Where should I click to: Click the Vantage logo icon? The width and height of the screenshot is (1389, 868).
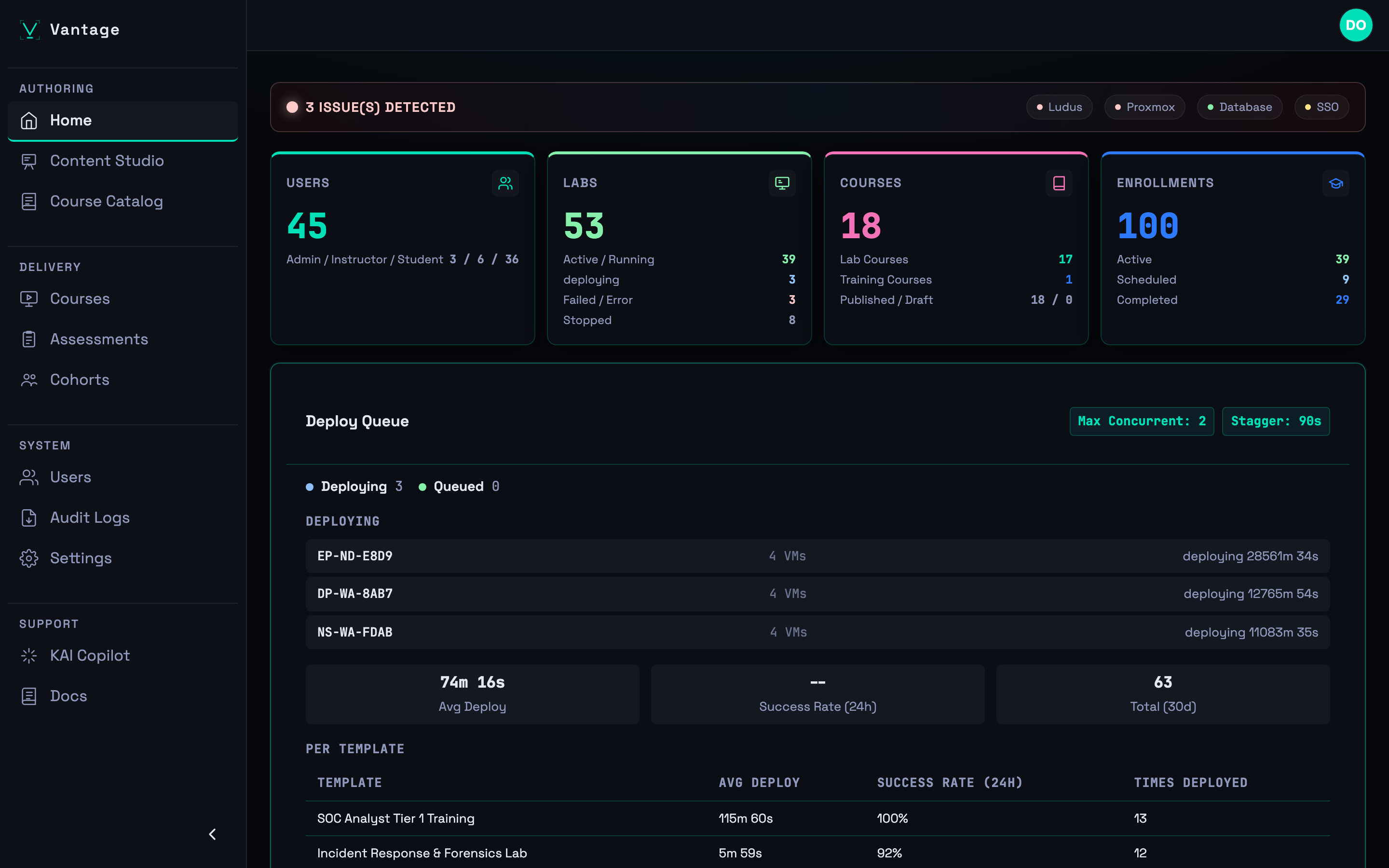(x=29, y=29)
